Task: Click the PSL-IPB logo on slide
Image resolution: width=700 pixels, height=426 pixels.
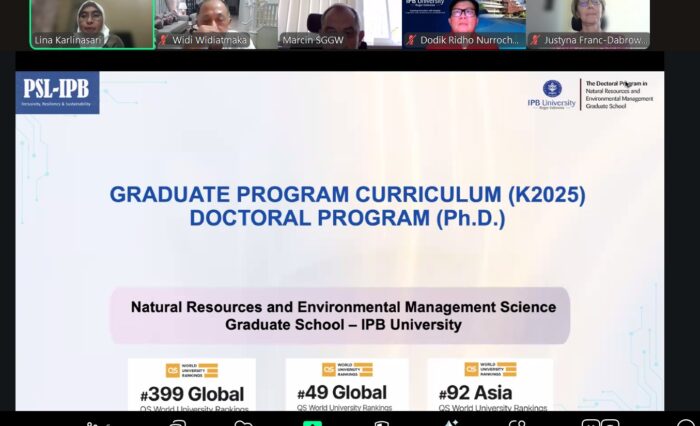Action: coord(57,92)
